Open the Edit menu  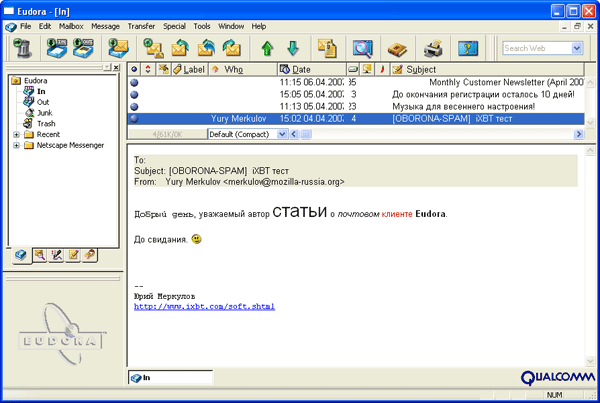coord(45,26)
